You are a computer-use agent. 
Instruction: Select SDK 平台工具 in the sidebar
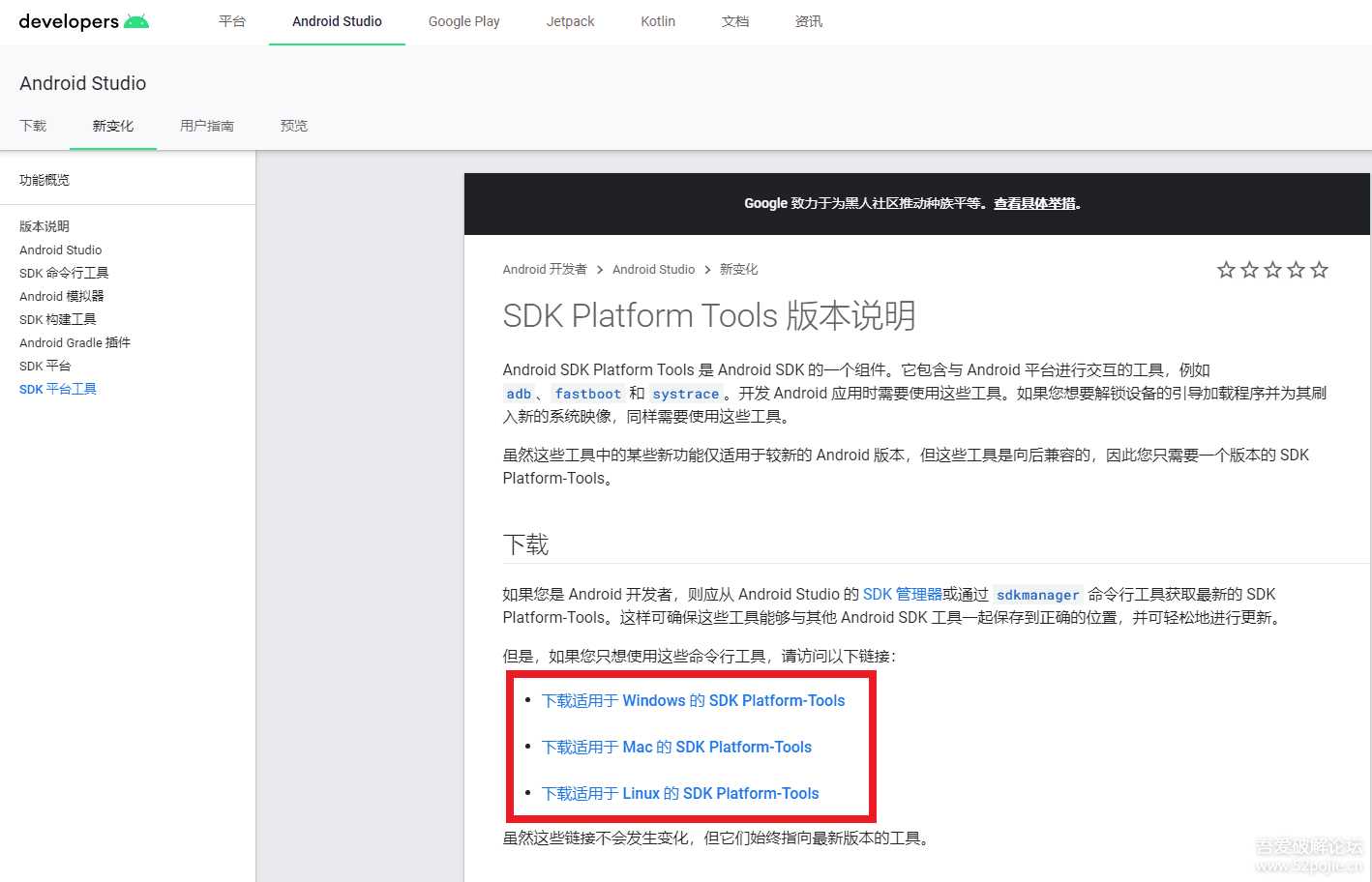(x=57, y=389)
